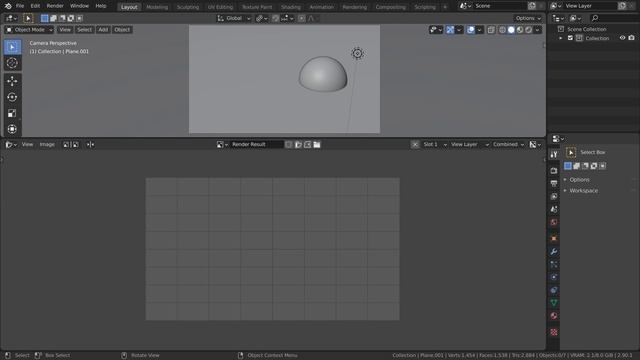The image size is (640, 360).
Task: Open Image menu in image editor
Action: click(x=47, y=144)
